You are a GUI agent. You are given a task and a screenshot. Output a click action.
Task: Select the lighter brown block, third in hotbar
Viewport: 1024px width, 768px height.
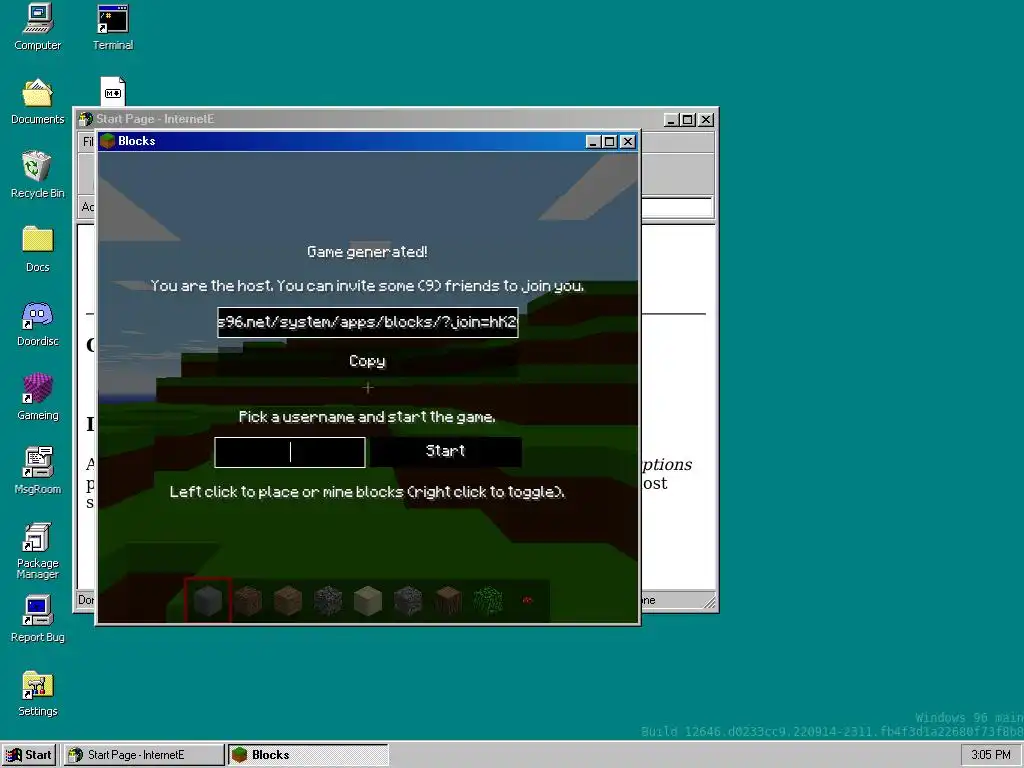point(287,601)
